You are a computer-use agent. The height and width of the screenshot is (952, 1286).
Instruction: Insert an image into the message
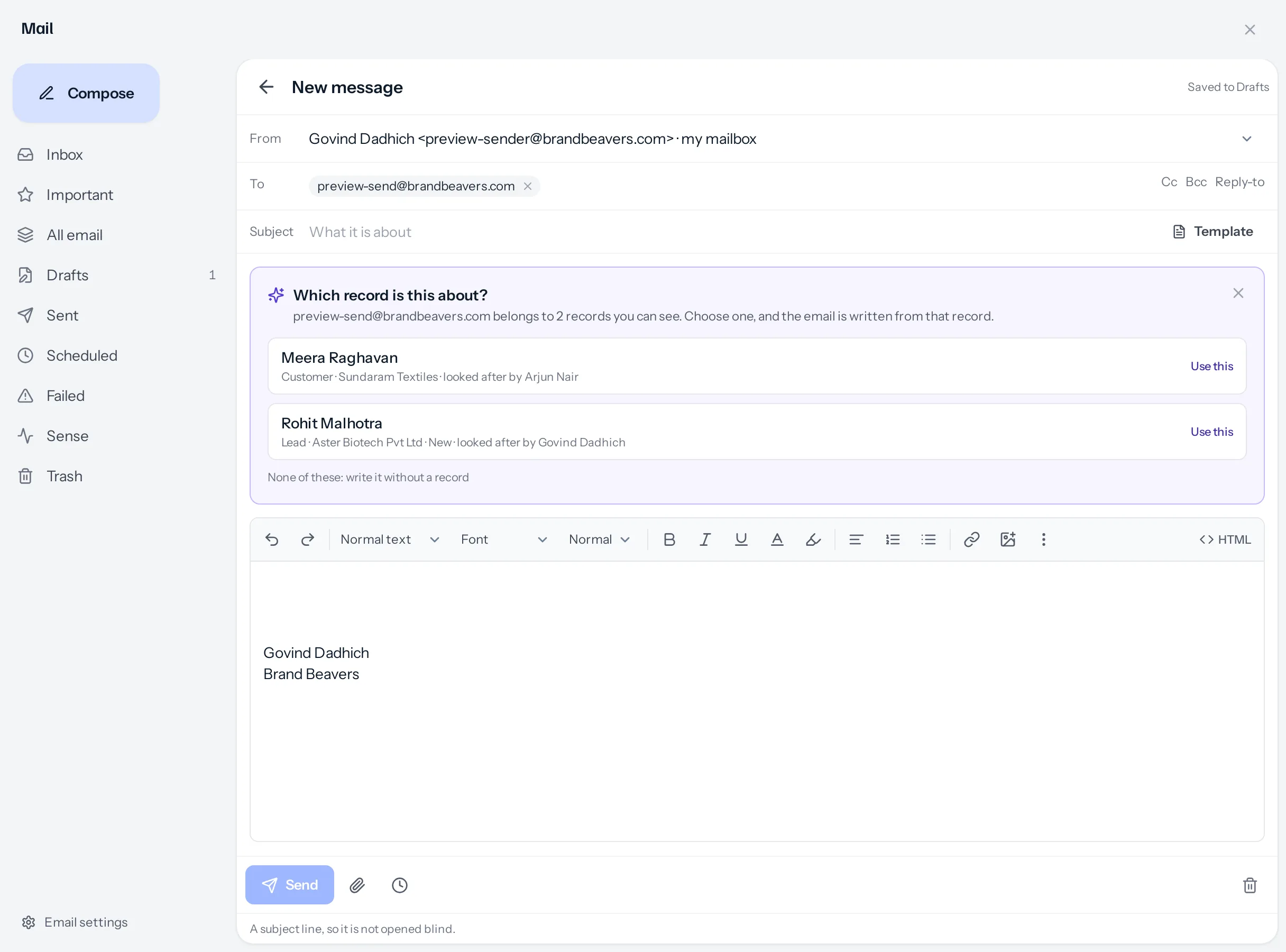tap(1008, 539)
